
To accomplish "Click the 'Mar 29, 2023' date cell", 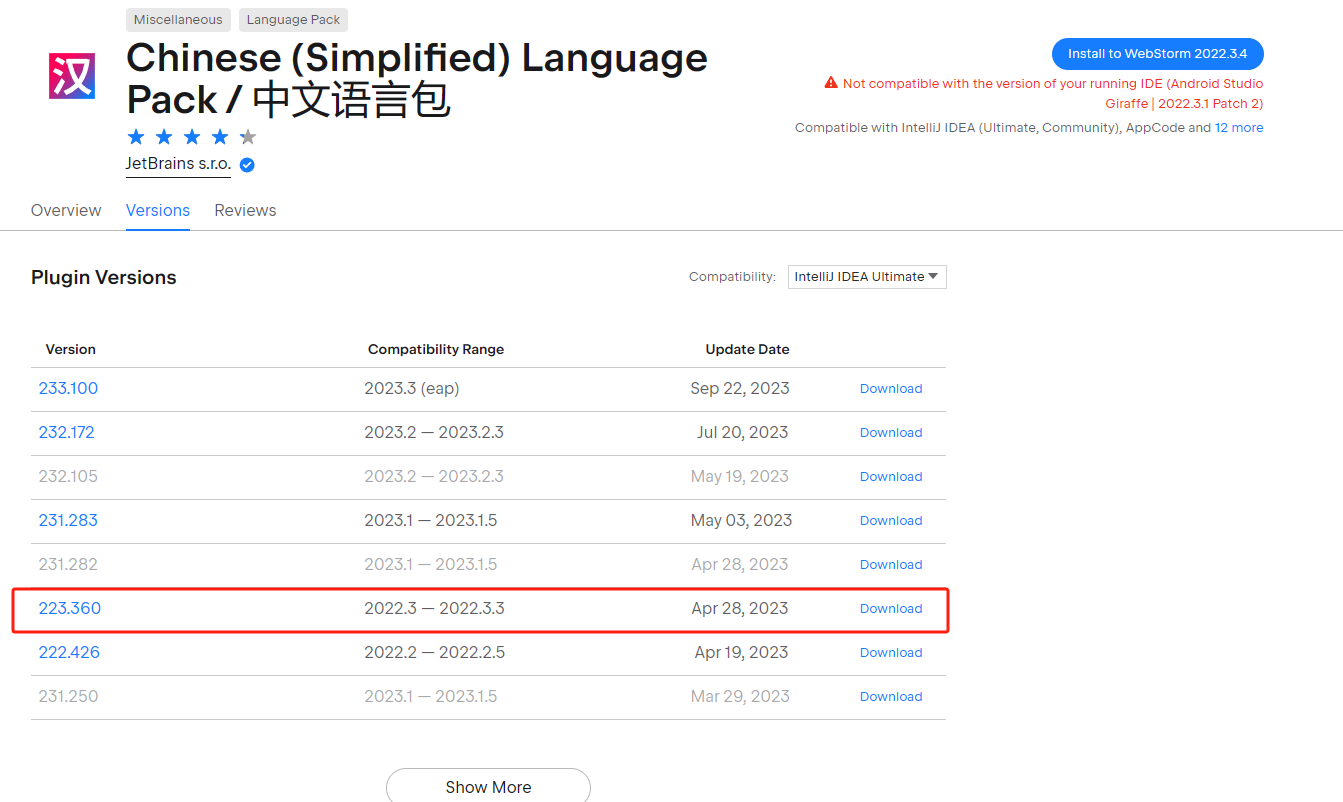I will tap(740, 696).
